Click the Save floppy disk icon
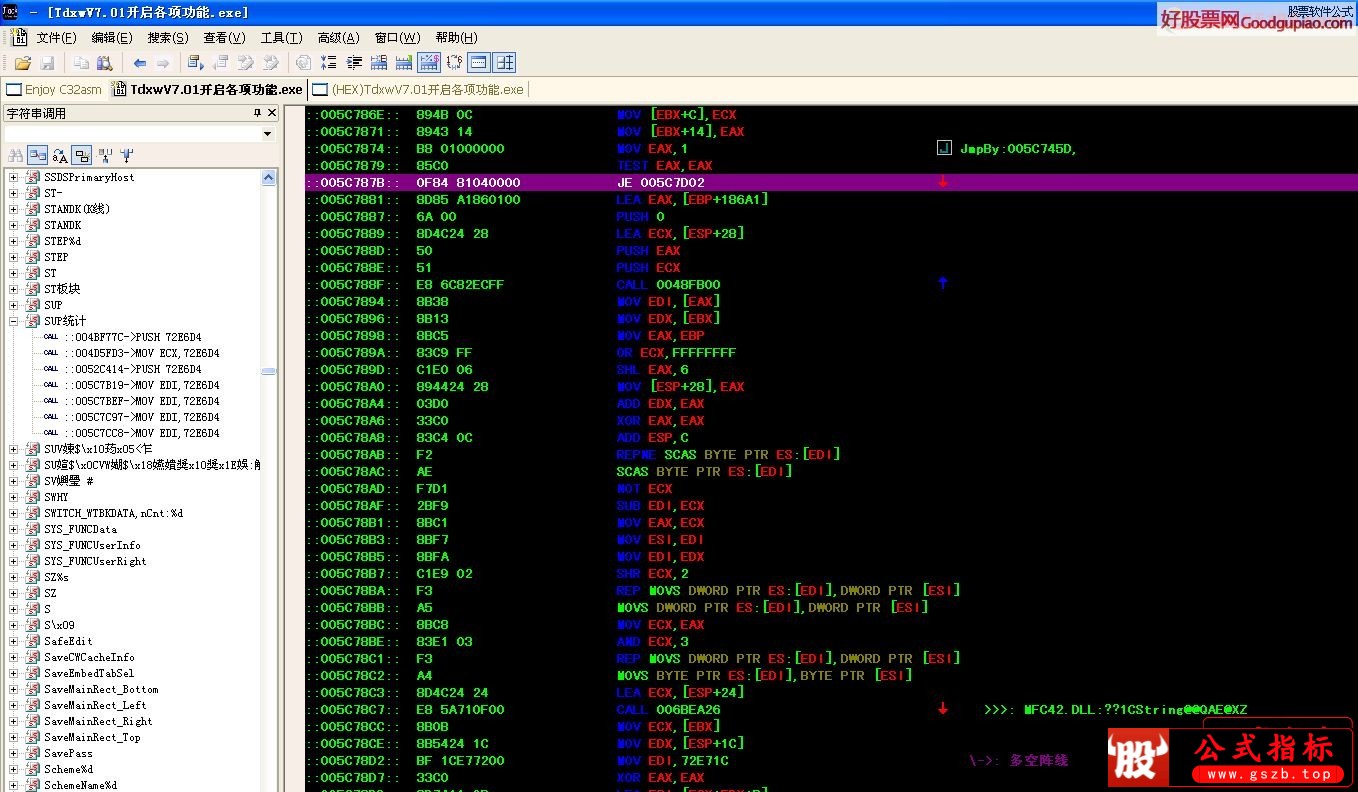This screenshot has height=792, width=1358. 47,63
